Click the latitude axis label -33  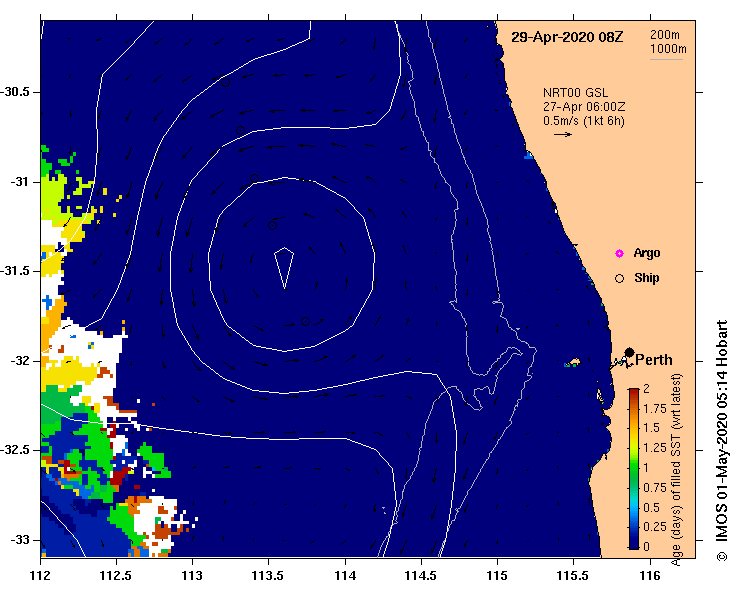pyautogui.click(x=20, y=540)
